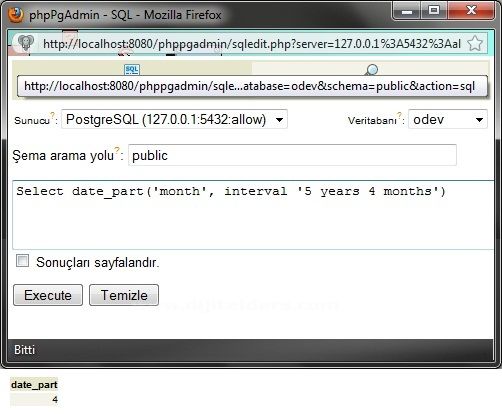Image resolution: width=502 pixels, height=414 pixels.
Task: Bookmark page with the star icon
Action: coord(475,44)
